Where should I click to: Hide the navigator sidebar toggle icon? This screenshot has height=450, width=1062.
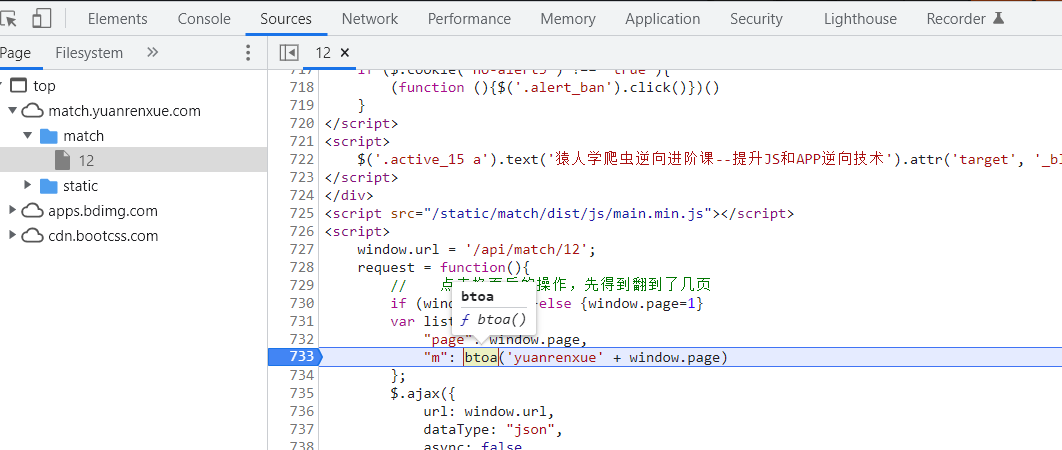(289, 52)
